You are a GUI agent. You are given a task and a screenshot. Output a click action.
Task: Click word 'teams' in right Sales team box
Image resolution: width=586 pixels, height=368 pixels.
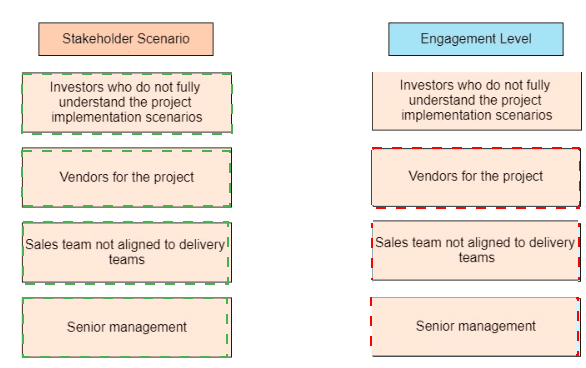point(476,257)
